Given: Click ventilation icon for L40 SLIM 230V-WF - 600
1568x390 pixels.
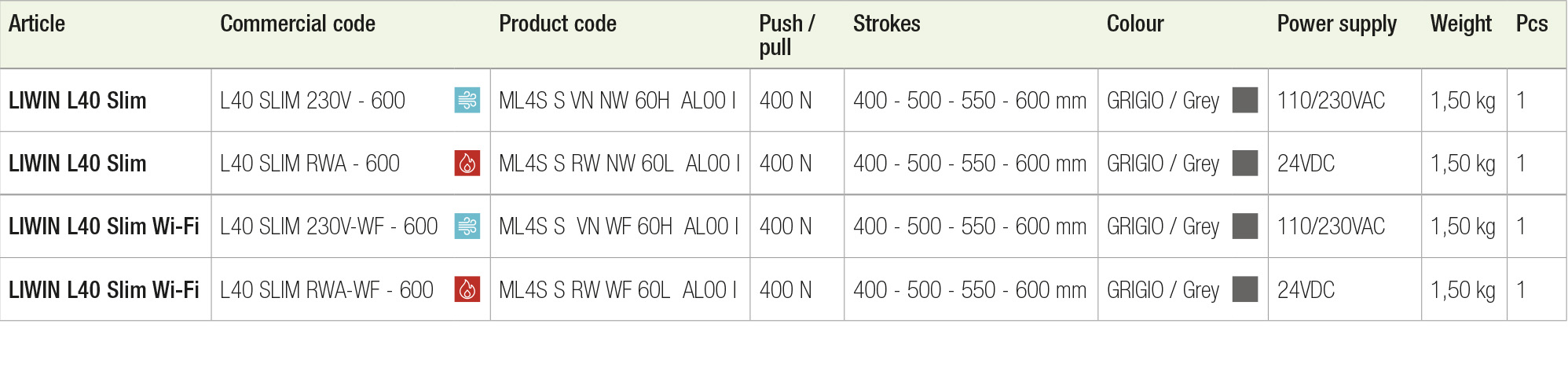Looking at the screenshot, I should click(467, 226).
